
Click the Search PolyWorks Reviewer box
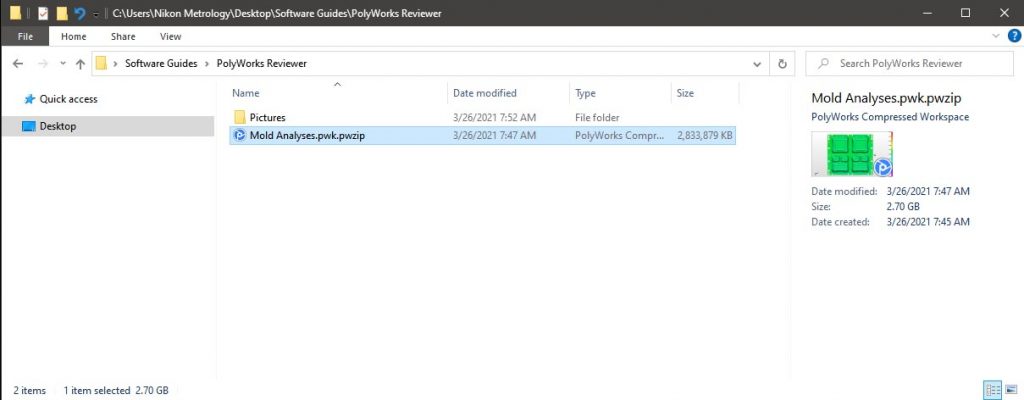click(x=910, y=63)
